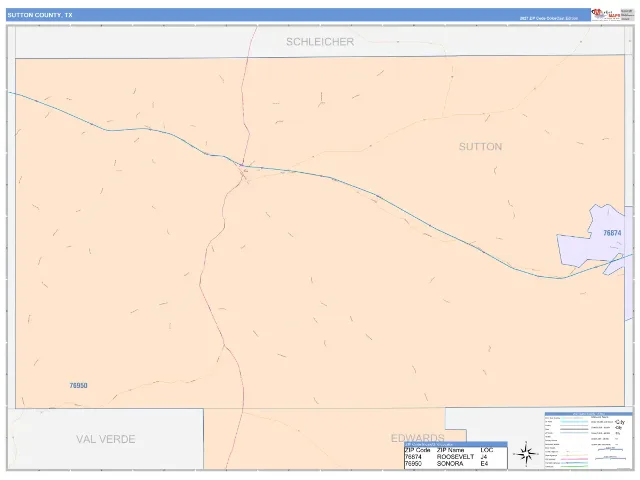Viewport: 640px width, 480px height.
Task: Click the 'ZIP Name' column header
Action: coord(450,450)
